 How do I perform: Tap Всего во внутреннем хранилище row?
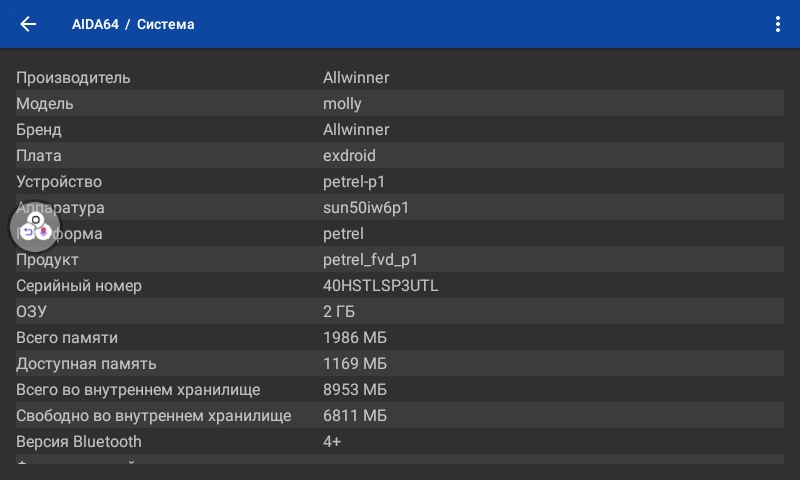(x=400, y=389)
